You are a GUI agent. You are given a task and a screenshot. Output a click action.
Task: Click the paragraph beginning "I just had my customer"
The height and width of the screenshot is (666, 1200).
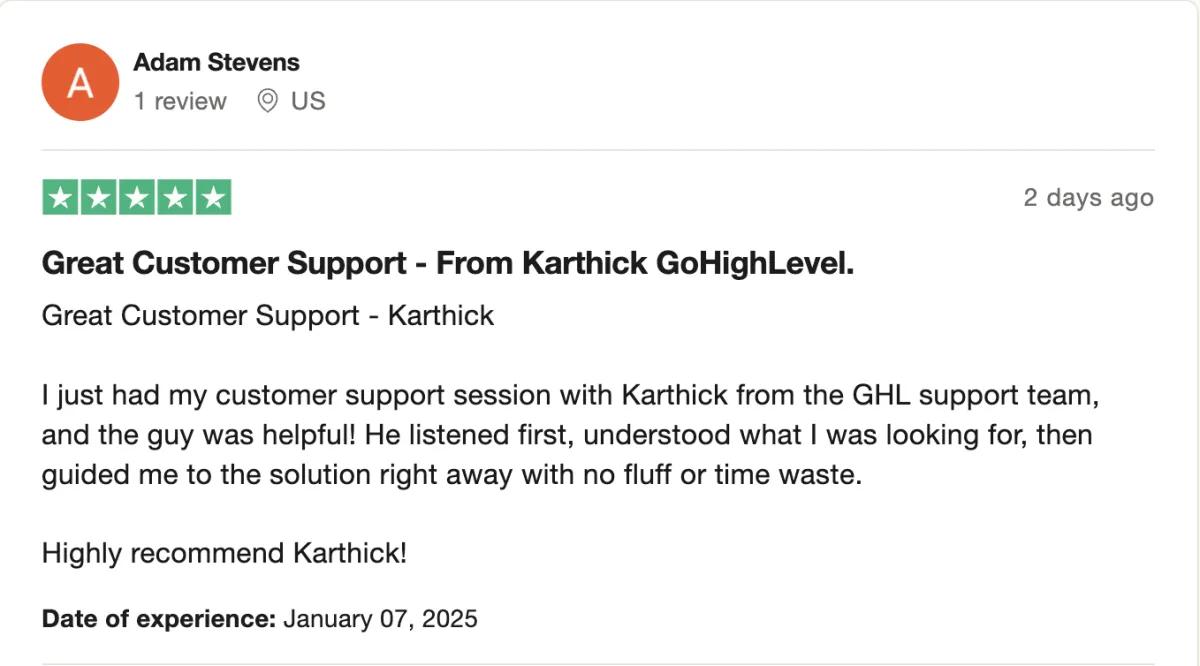[571, 435]
